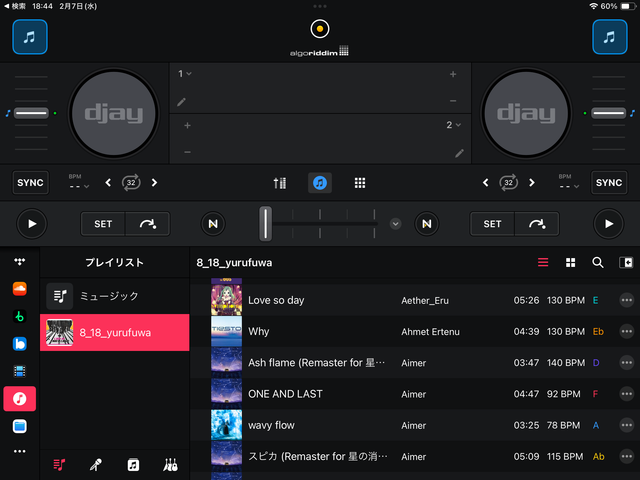The width and height of the screenshot is (640, 480).
Task: Switch to list view of tracks
Action: [x=543, y=262]
